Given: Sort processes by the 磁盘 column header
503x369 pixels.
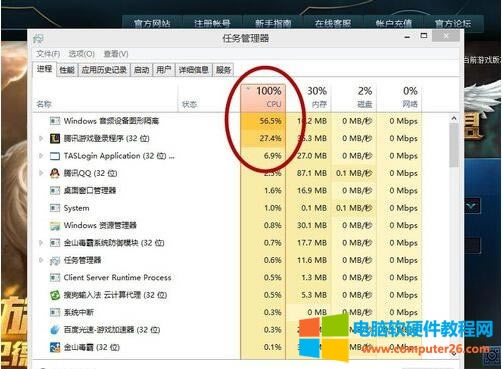Looking at the screenshot, I should [353, 97].
